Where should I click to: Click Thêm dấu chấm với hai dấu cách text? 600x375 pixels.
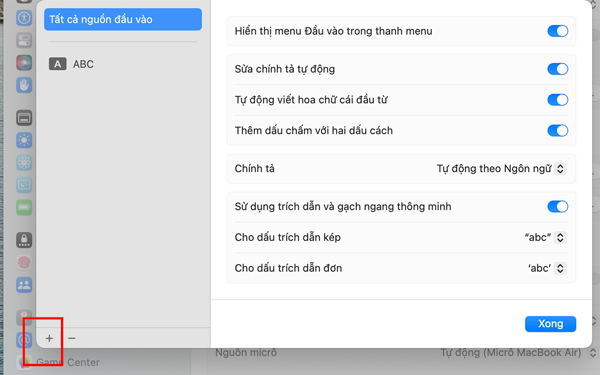coord(314,130)
